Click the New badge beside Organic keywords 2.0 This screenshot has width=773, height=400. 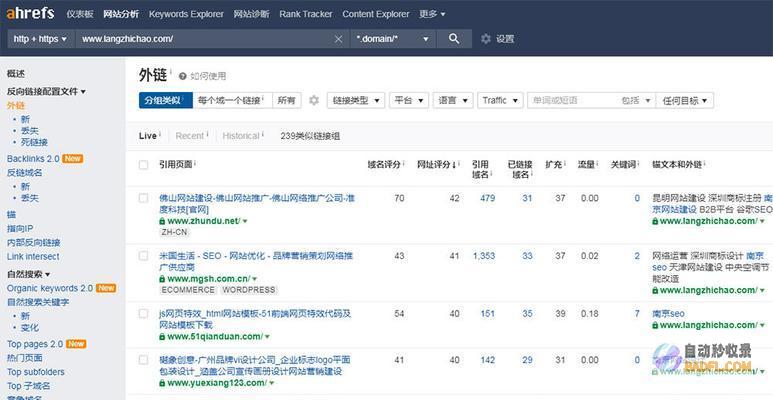click(x=106, y=288)
